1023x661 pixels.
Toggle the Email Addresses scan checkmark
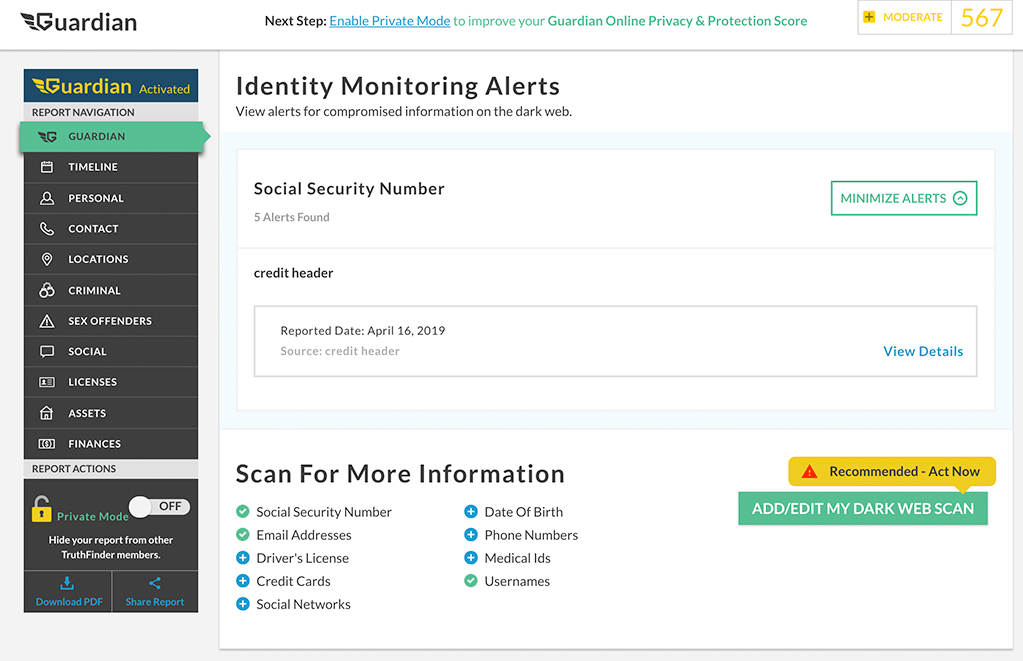[x=243, y=535]
